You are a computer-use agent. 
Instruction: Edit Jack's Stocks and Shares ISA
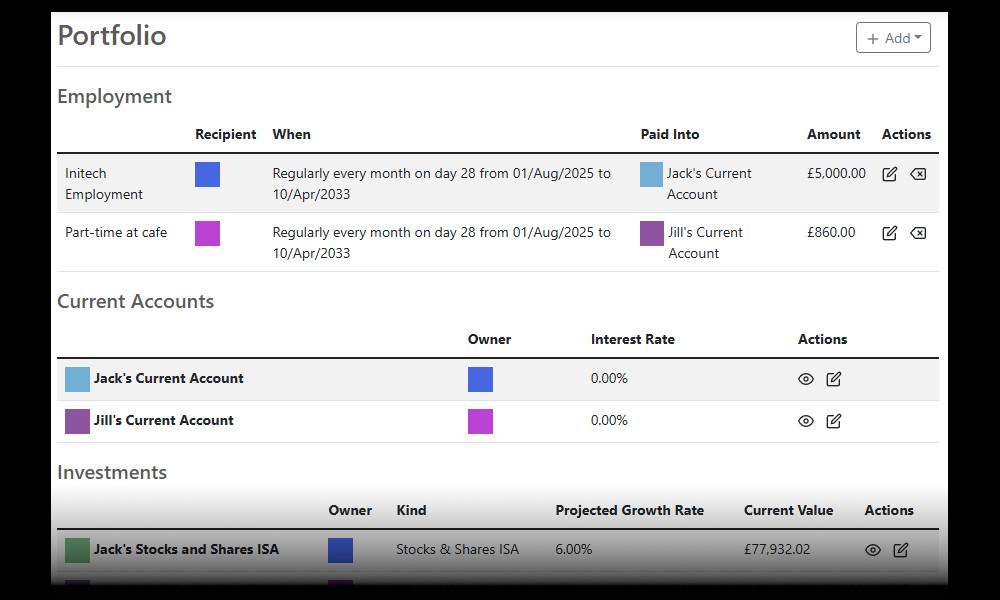[901, 549]
